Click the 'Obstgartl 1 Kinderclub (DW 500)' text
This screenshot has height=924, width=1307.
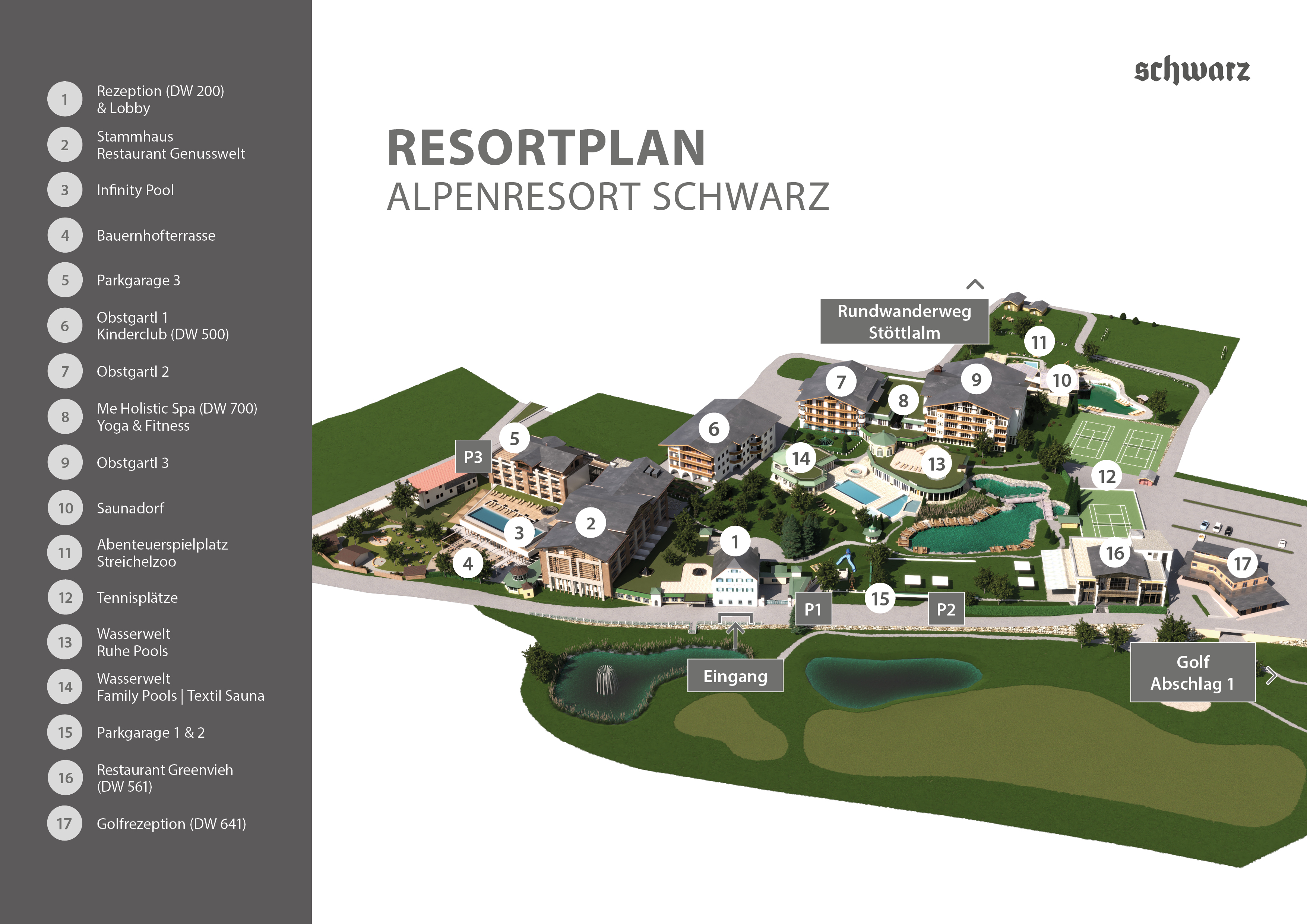tap(163, 326)
